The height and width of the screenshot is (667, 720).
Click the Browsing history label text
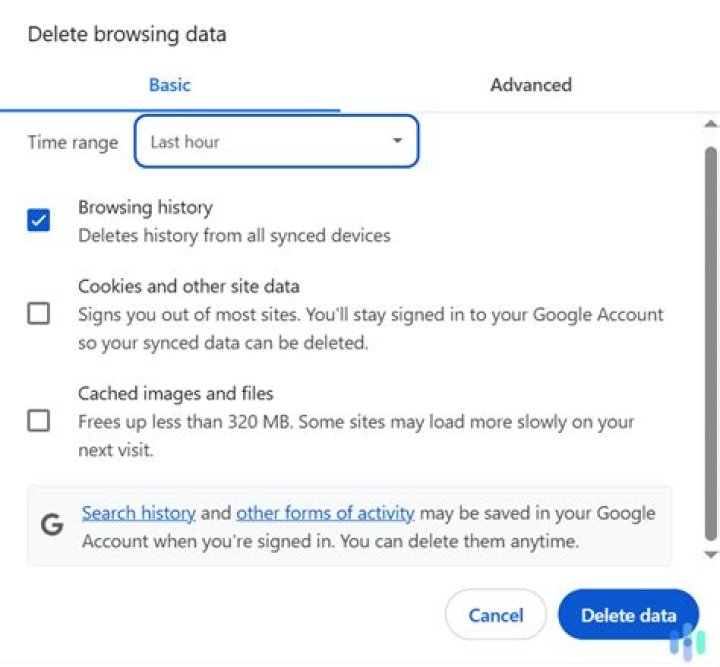tap(145, 208)
